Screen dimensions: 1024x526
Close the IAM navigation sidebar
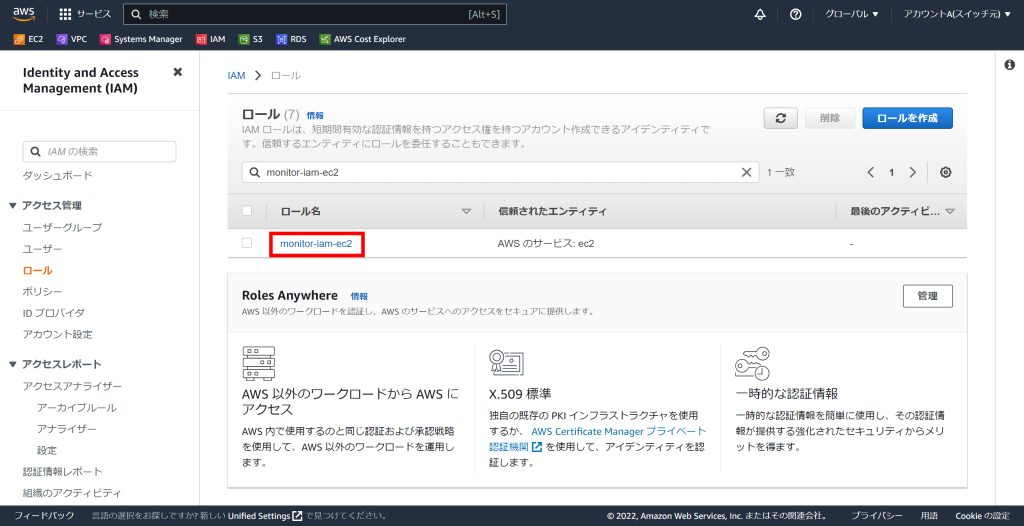pos(177,72)
